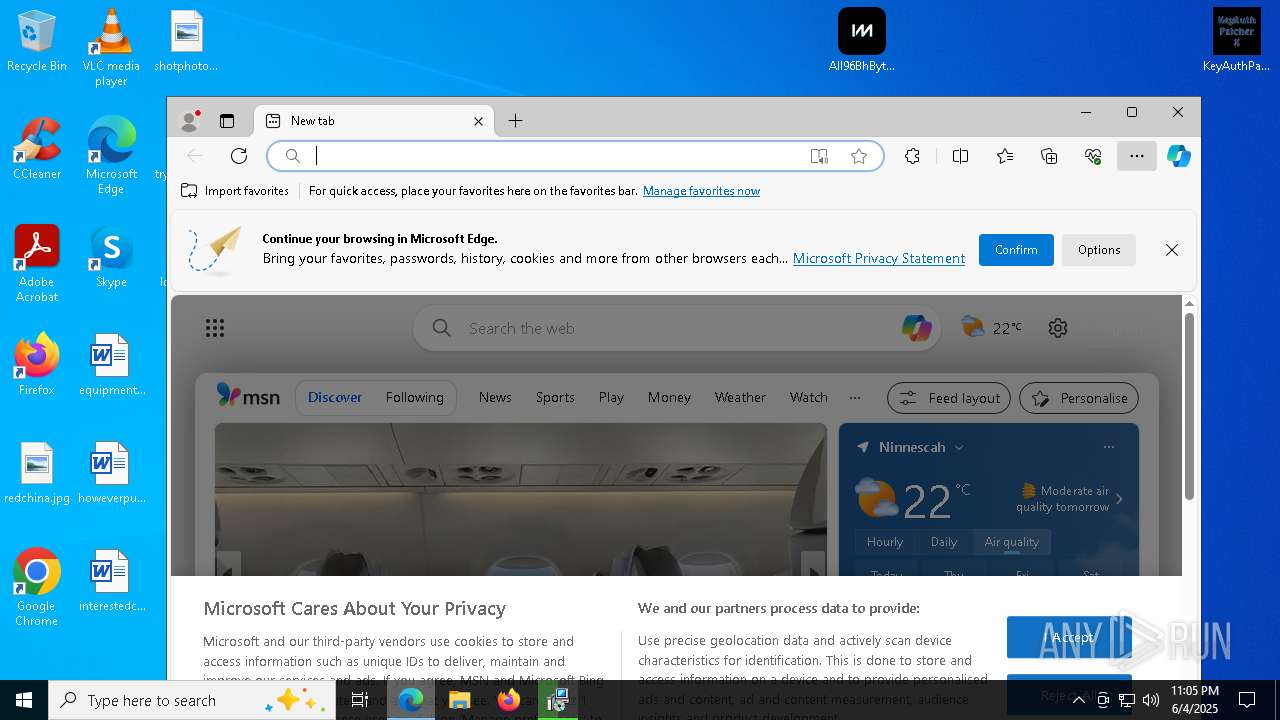
Task: Close the New tab tab
Action: [x=478, y=121]
